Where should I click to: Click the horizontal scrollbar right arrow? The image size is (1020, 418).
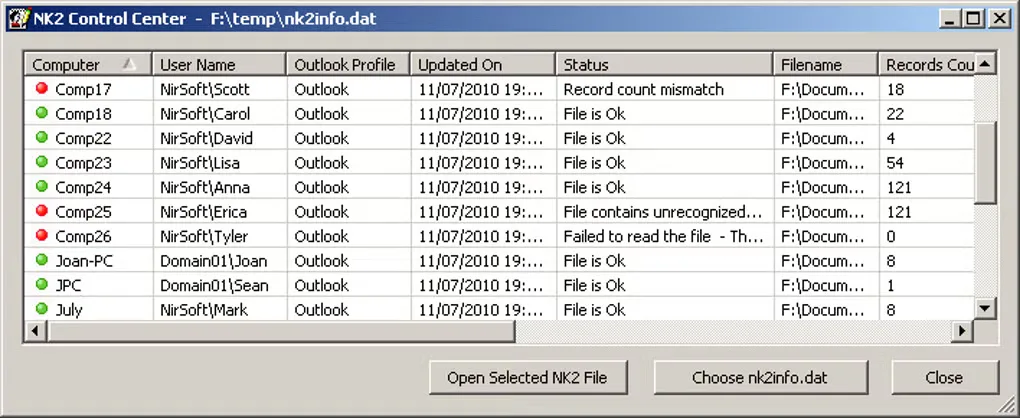(x=962, y=332)
